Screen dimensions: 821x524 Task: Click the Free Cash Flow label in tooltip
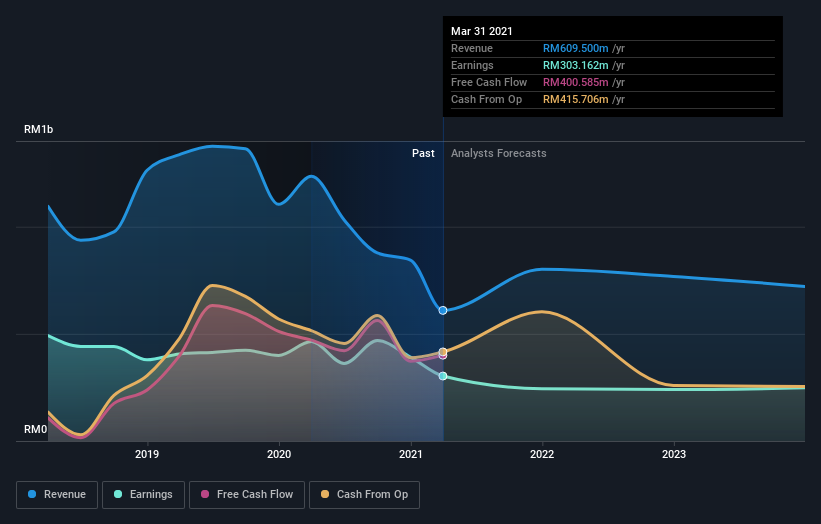489,82
